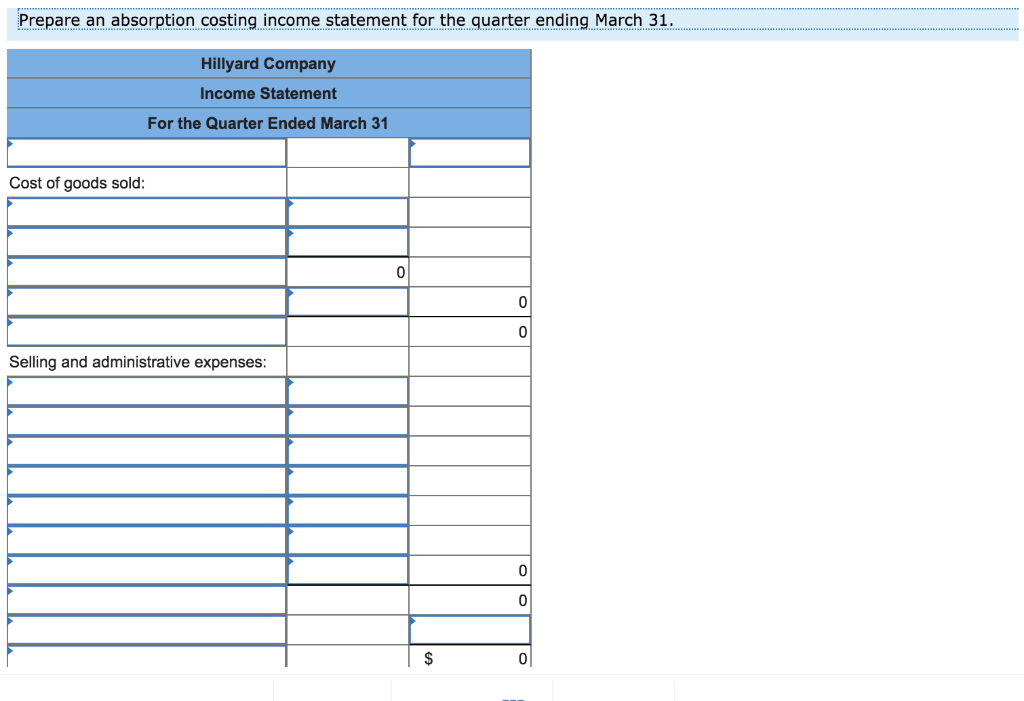Open the top row amount dropdown in the right column
The image size is (1024, 701).
coord(469,152)
